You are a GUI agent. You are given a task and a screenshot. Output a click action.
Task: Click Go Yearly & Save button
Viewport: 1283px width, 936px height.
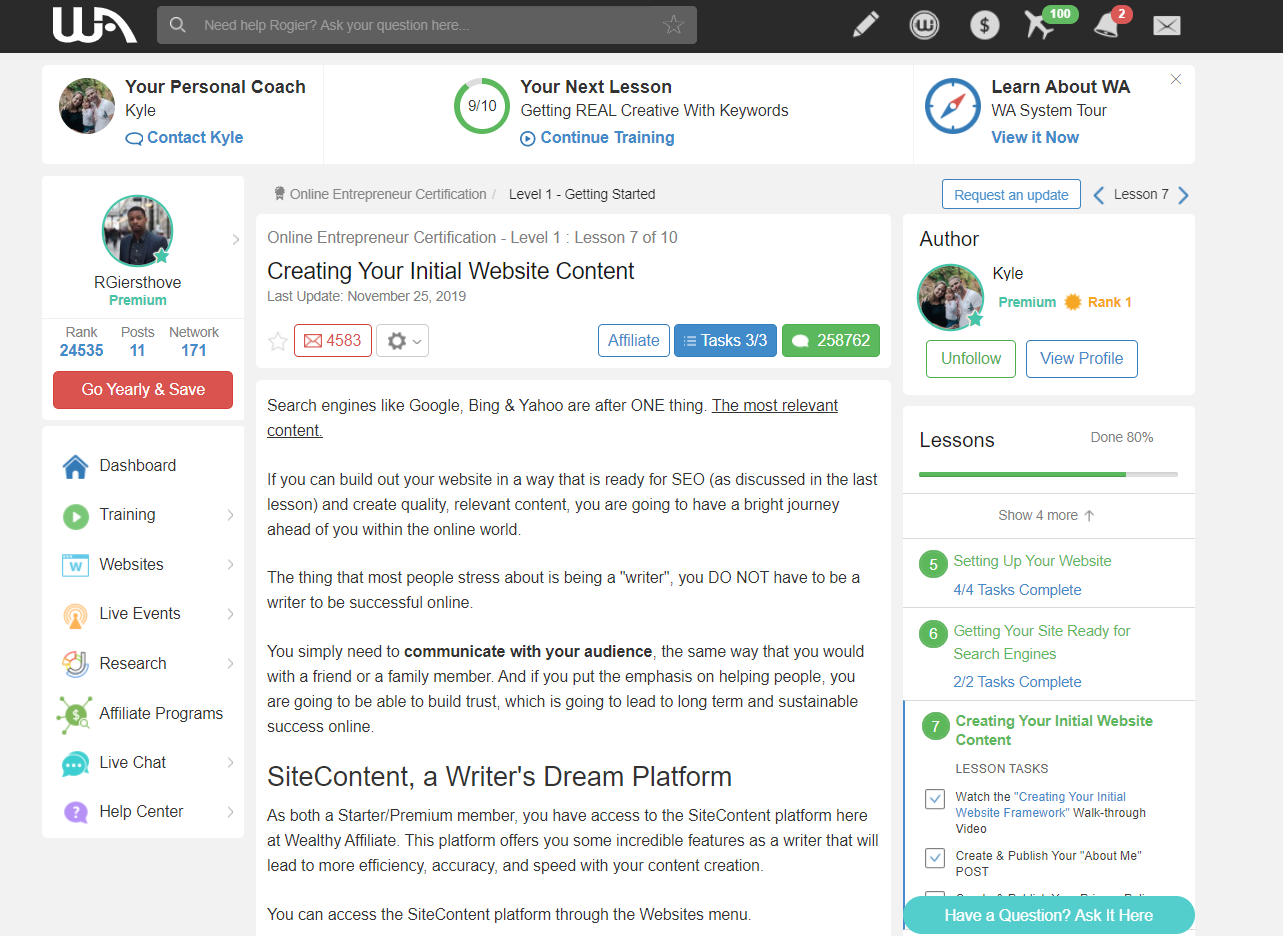coord(143,390)
